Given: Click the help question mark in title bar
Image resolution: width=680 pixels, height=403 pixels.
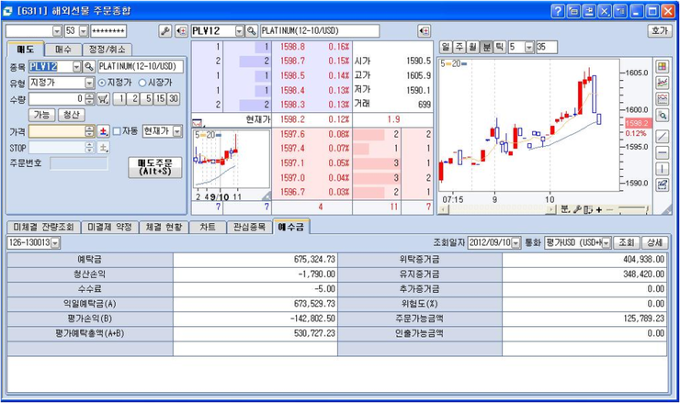Looking at the screenshot, I should tap(558, 11).
